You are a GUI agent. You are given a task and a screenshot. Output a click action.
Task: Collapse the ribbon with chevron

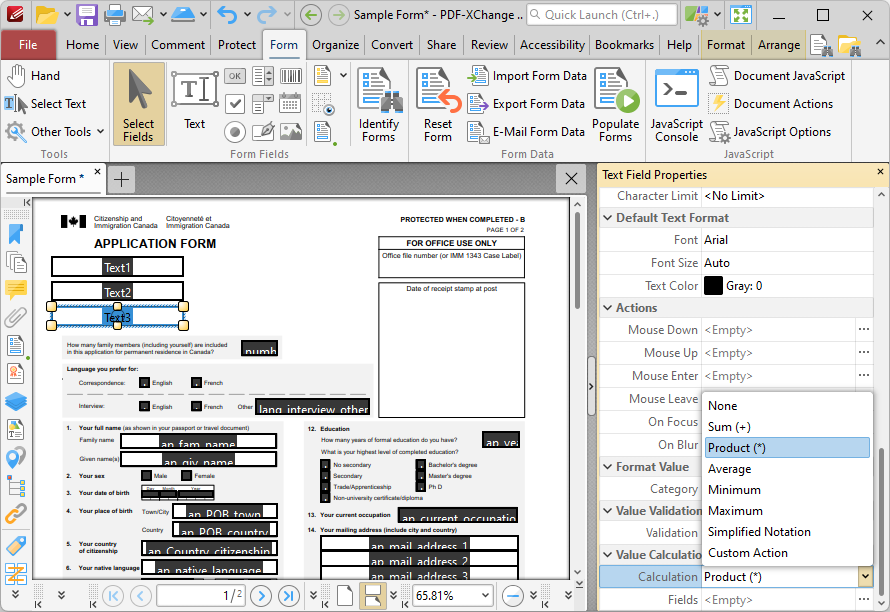coord(879,43)
